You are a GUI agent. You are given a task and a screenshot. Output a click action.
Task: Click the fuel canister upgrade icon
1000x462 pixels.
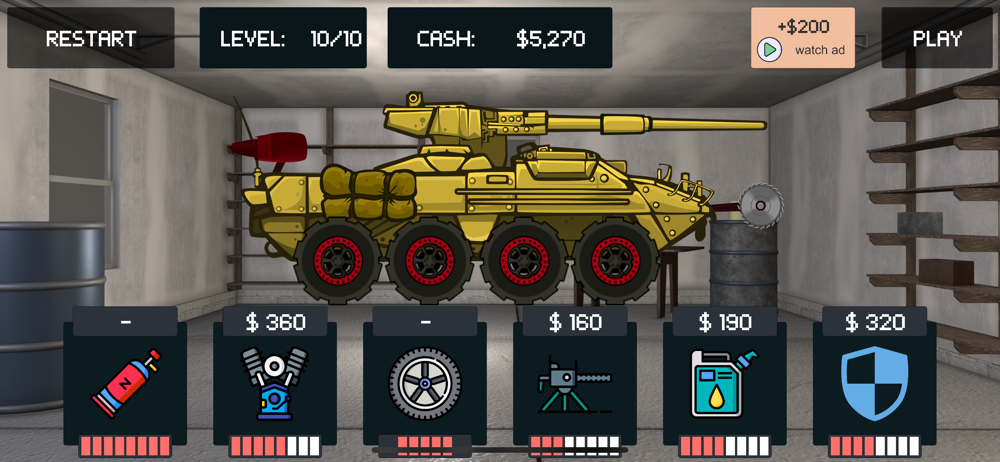pyautogui.click(x=725, y=384)
